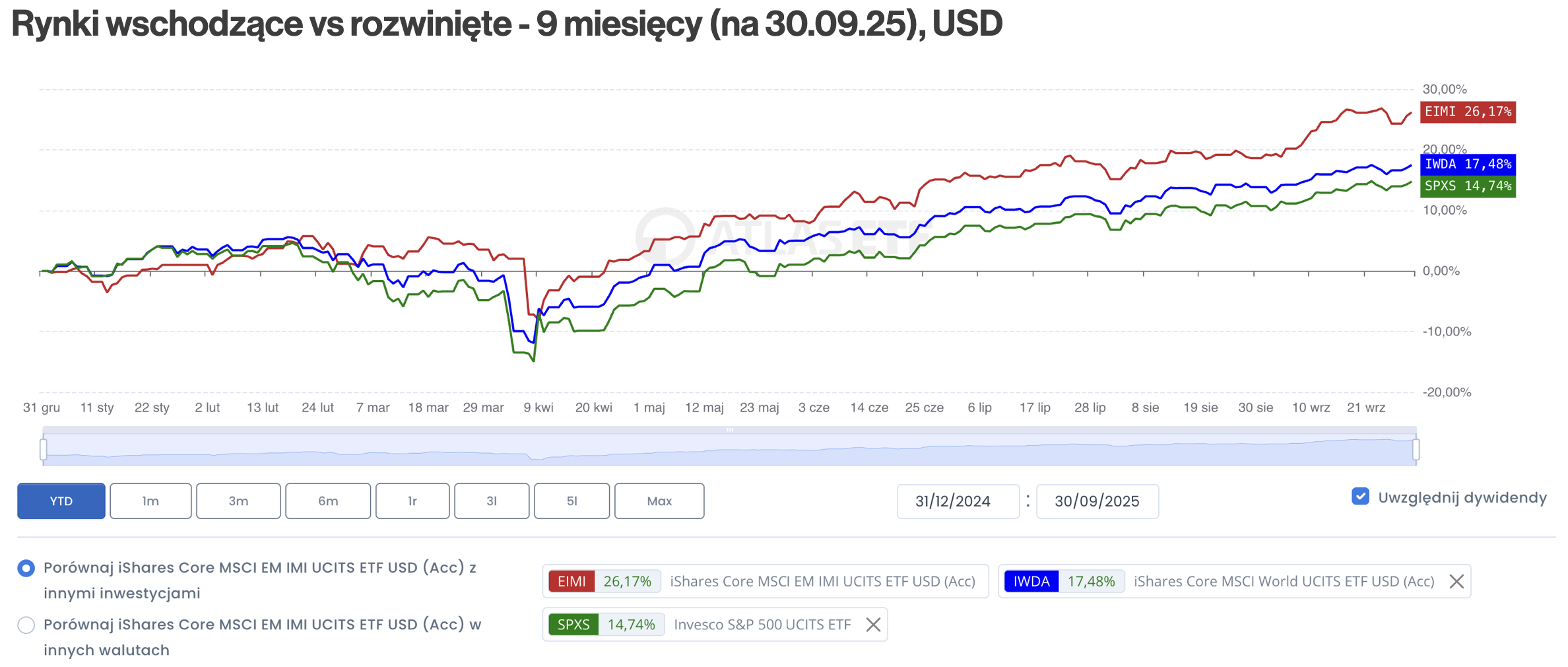Select compare in other currencies radio button
Viewport: 1568px width, 667px height.
(26, 625)
